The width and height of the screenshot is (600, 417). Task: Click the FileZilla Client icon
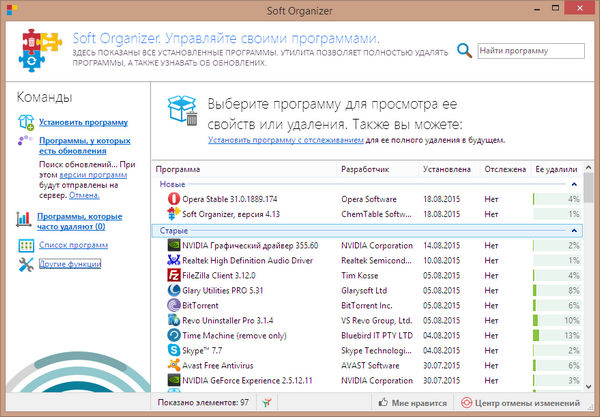pos(174,275)
